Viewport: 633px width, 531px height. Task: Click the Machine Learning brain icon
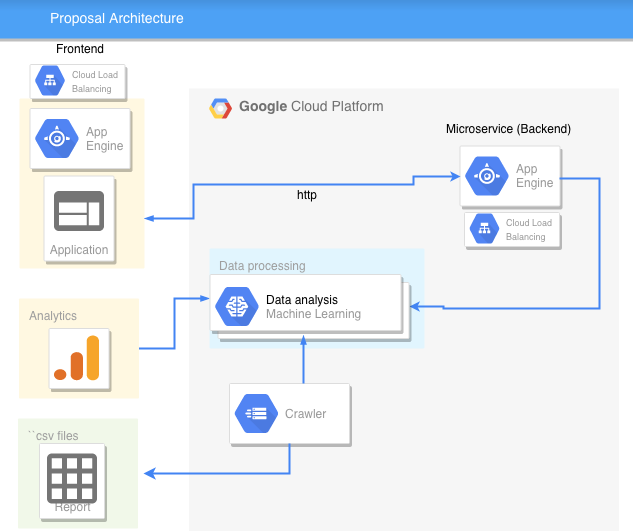tap(237, 307)
